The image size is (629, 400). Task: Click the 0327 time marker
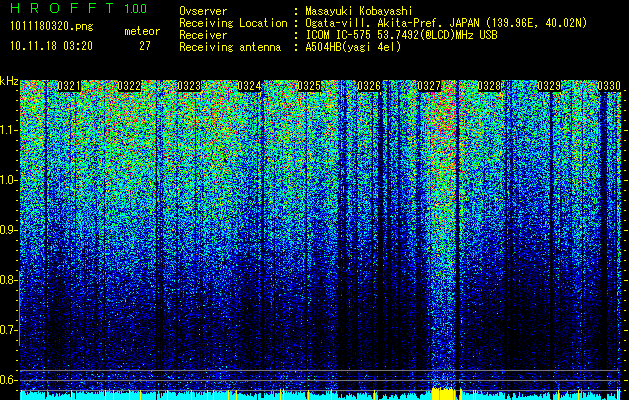(x=429, y=86)
